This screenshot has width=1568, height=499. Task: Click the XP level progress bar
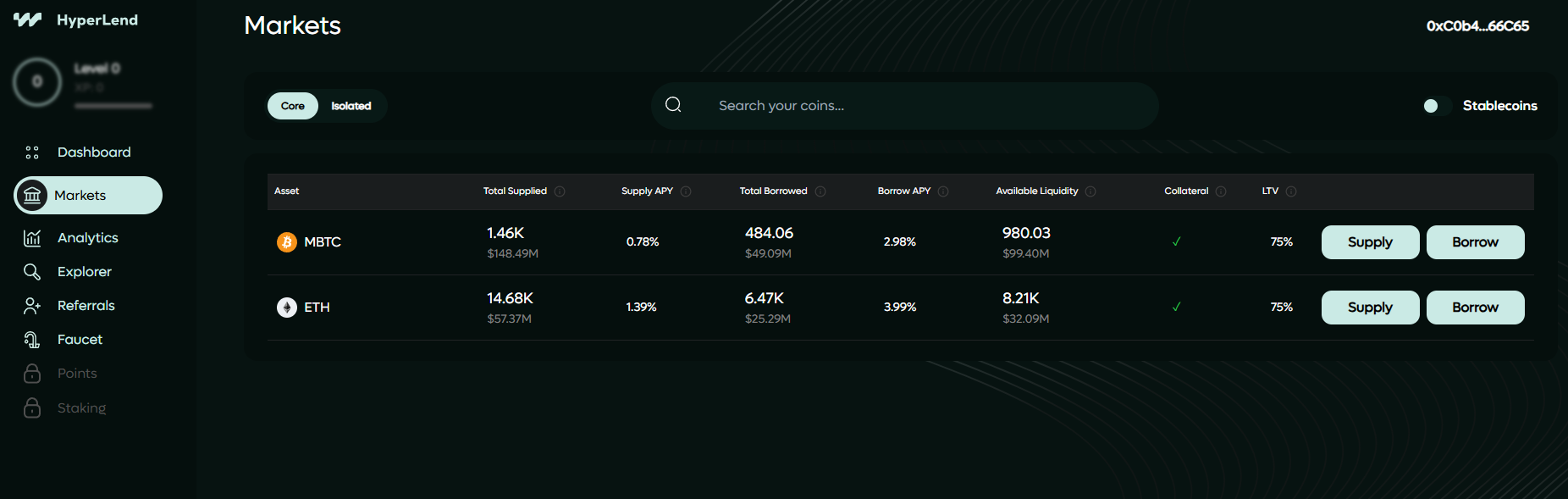tap(113, 106)
